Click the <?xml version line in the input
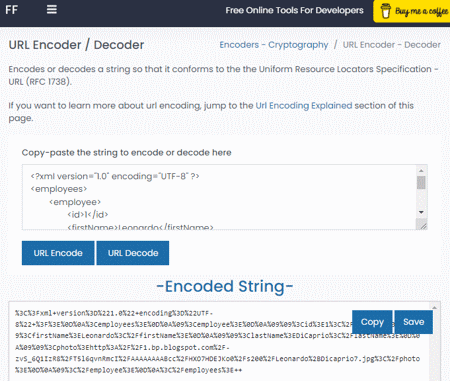 click(115, 176)
